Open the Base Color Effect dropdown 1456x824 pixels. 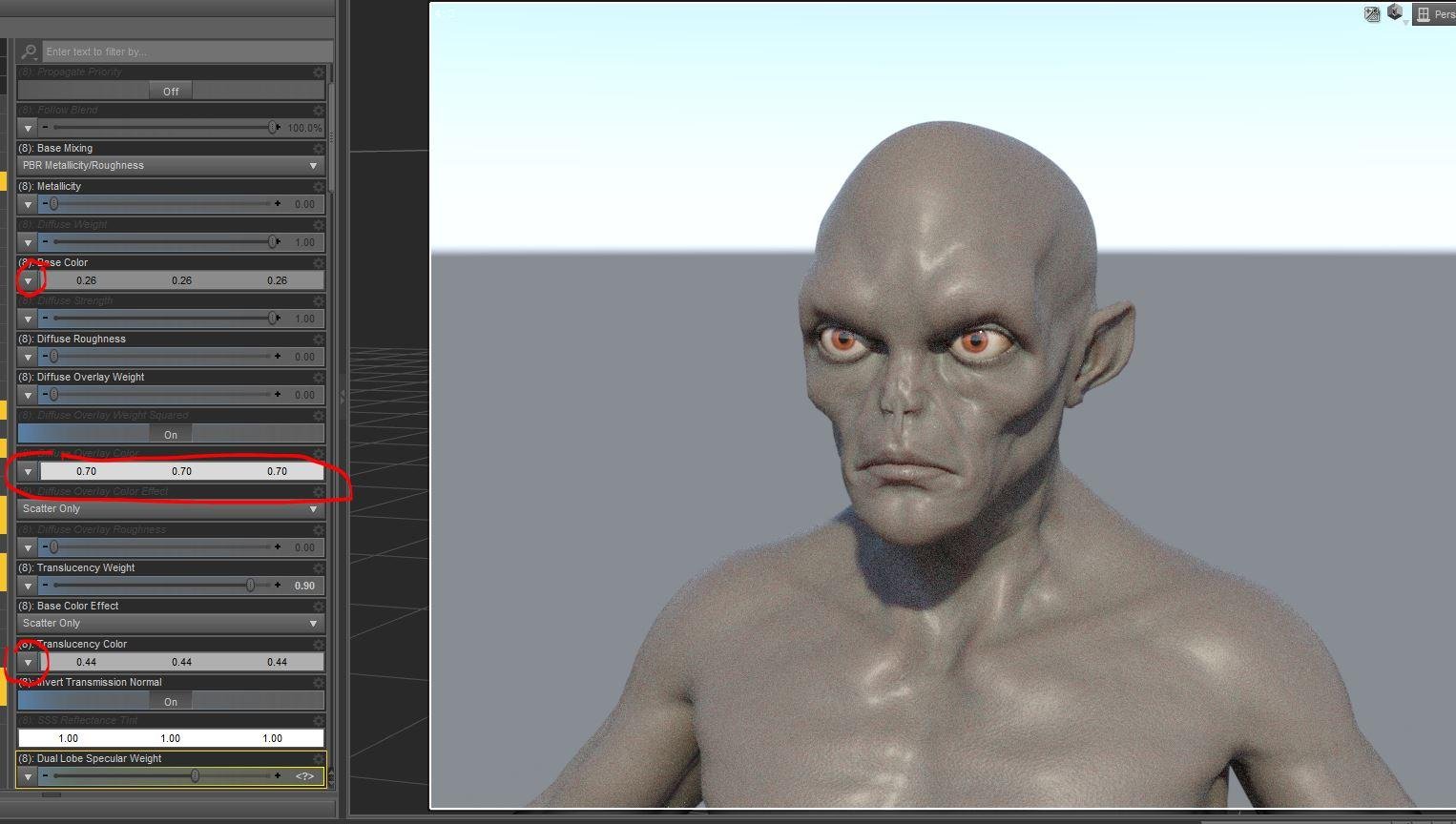click(171, 624)
